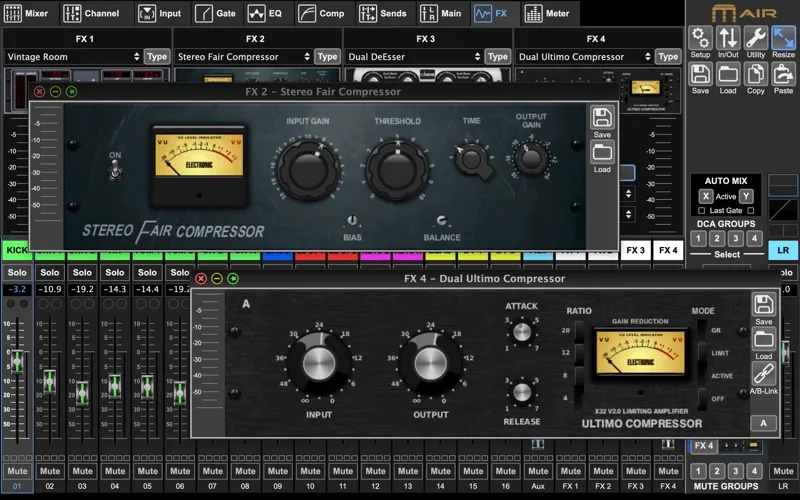The height and width of the screenshot is (500, 800).
Task: Open Dual DeEsser effect dropdown
Action: [414, 57]
